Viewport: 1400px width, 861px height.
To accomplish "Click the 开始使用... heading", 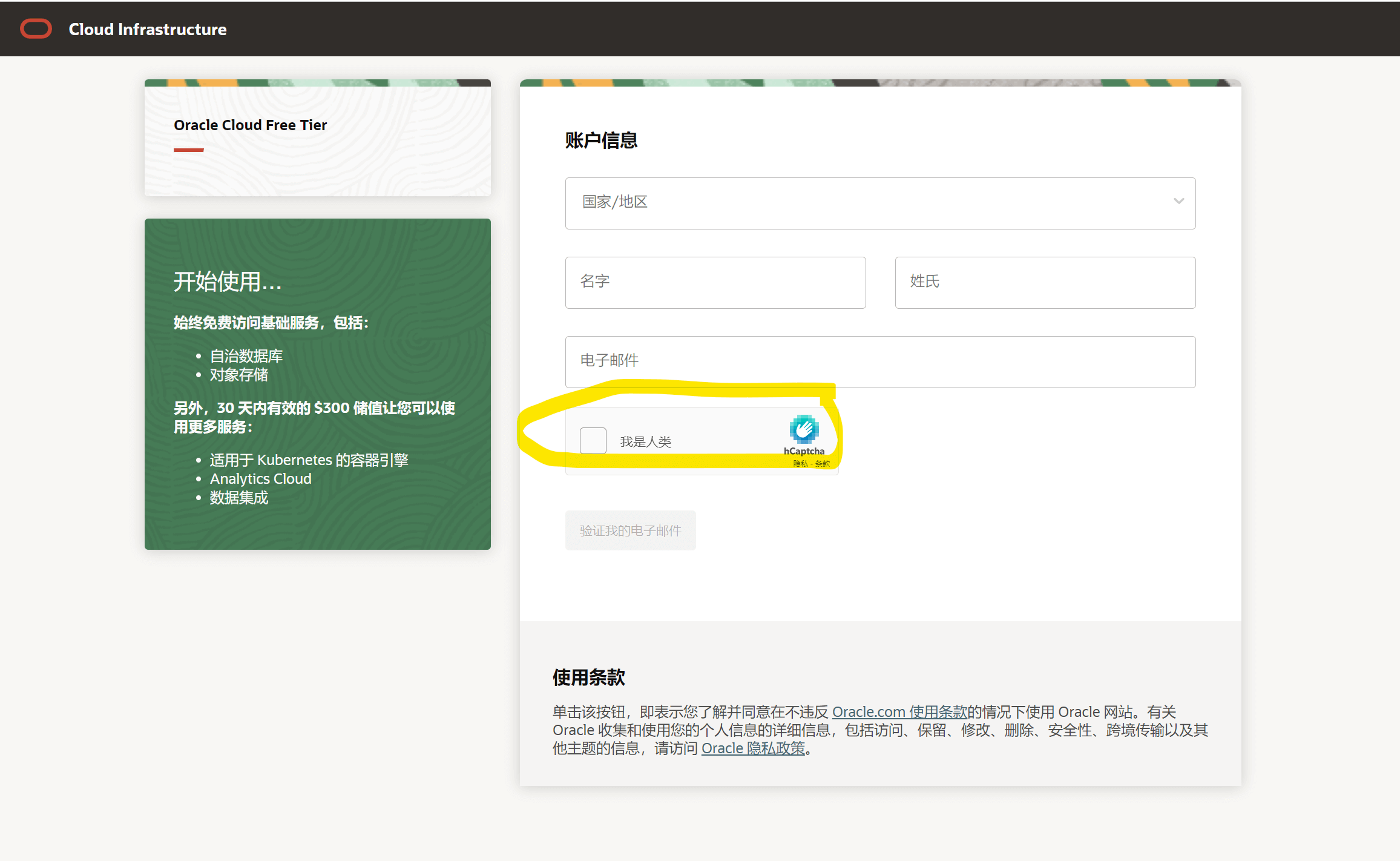I will 228,282.
